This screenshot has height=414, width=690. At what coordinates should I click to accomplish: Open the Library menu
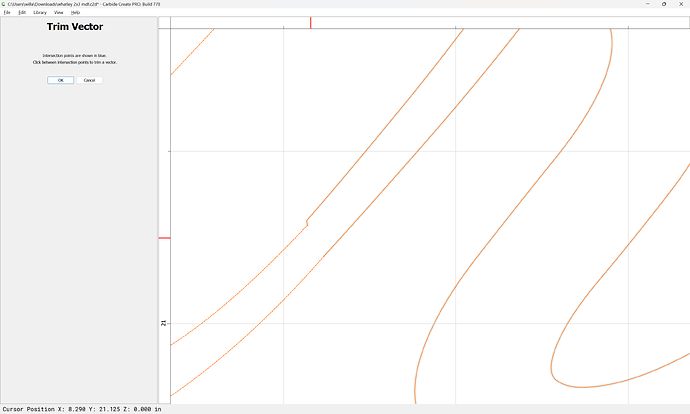40,12
